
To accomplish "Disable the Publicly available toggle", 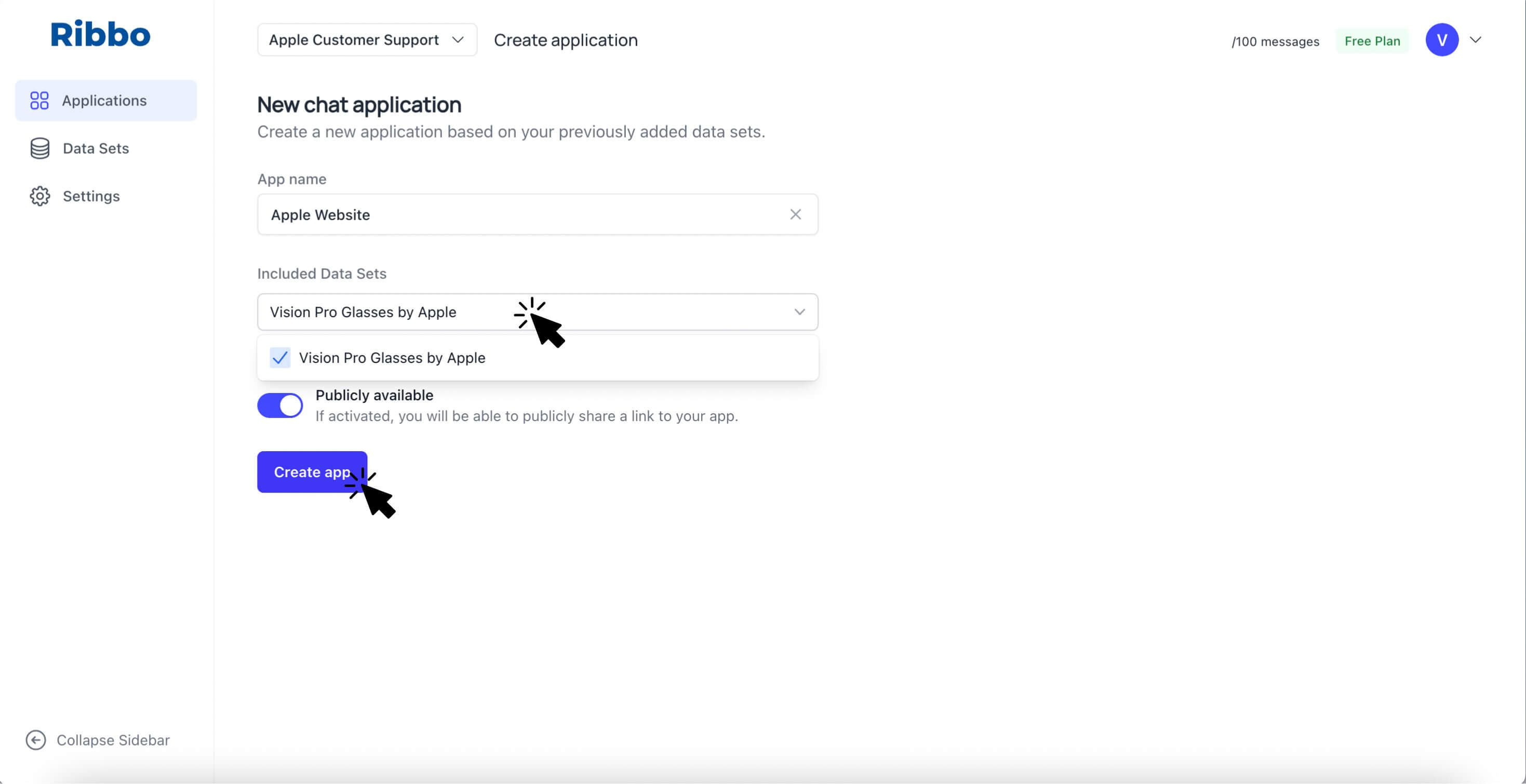I will pyautogui.click(x=279, y=405).
